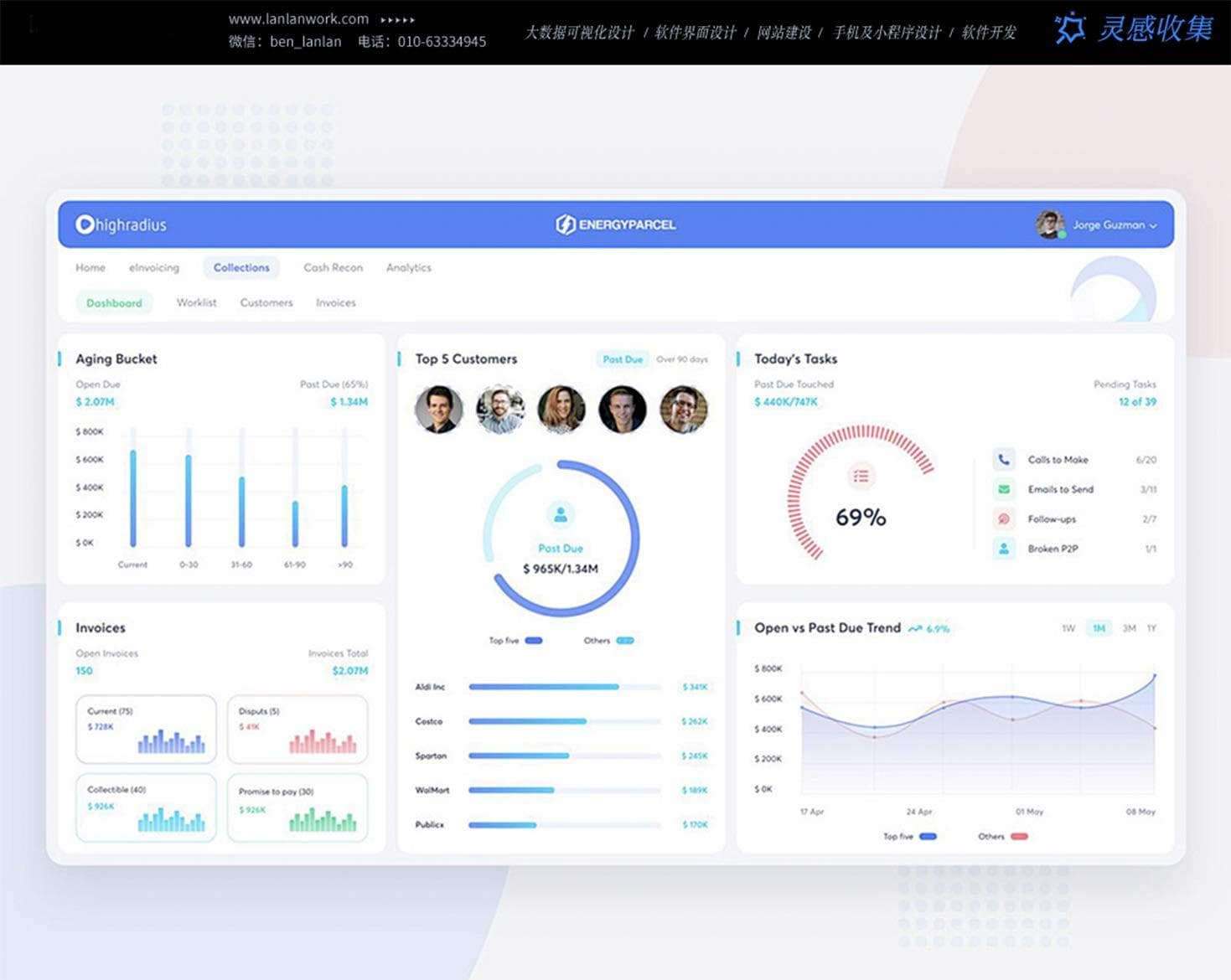This screenshot has height=980, width=1231.
Task: Open the Broken P2P task
Action: (1075, 549)
